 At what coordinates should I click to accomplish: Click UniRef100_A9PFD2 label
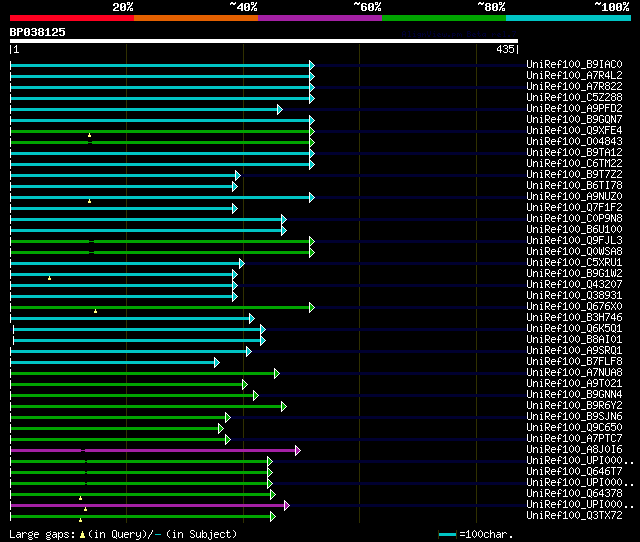[574, 109]
